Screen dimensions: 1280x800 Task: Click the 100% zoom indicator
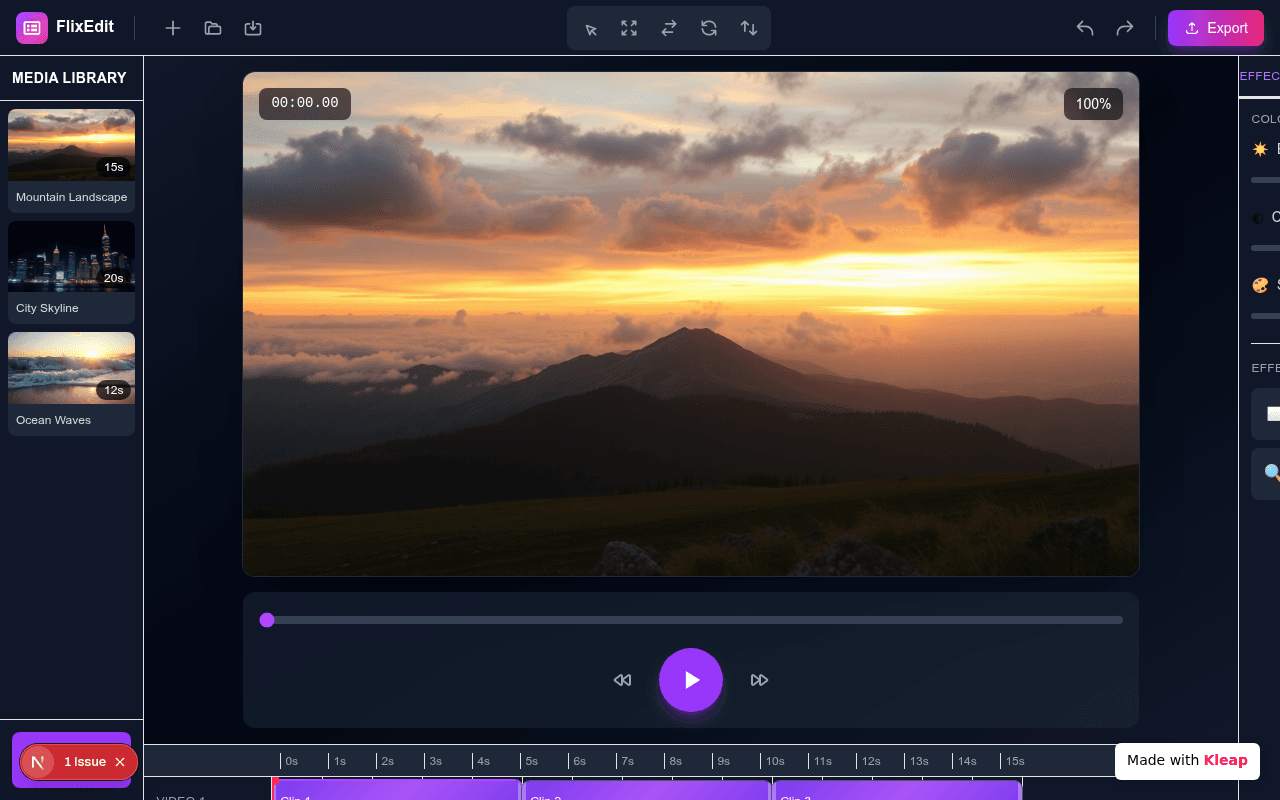1093,104
